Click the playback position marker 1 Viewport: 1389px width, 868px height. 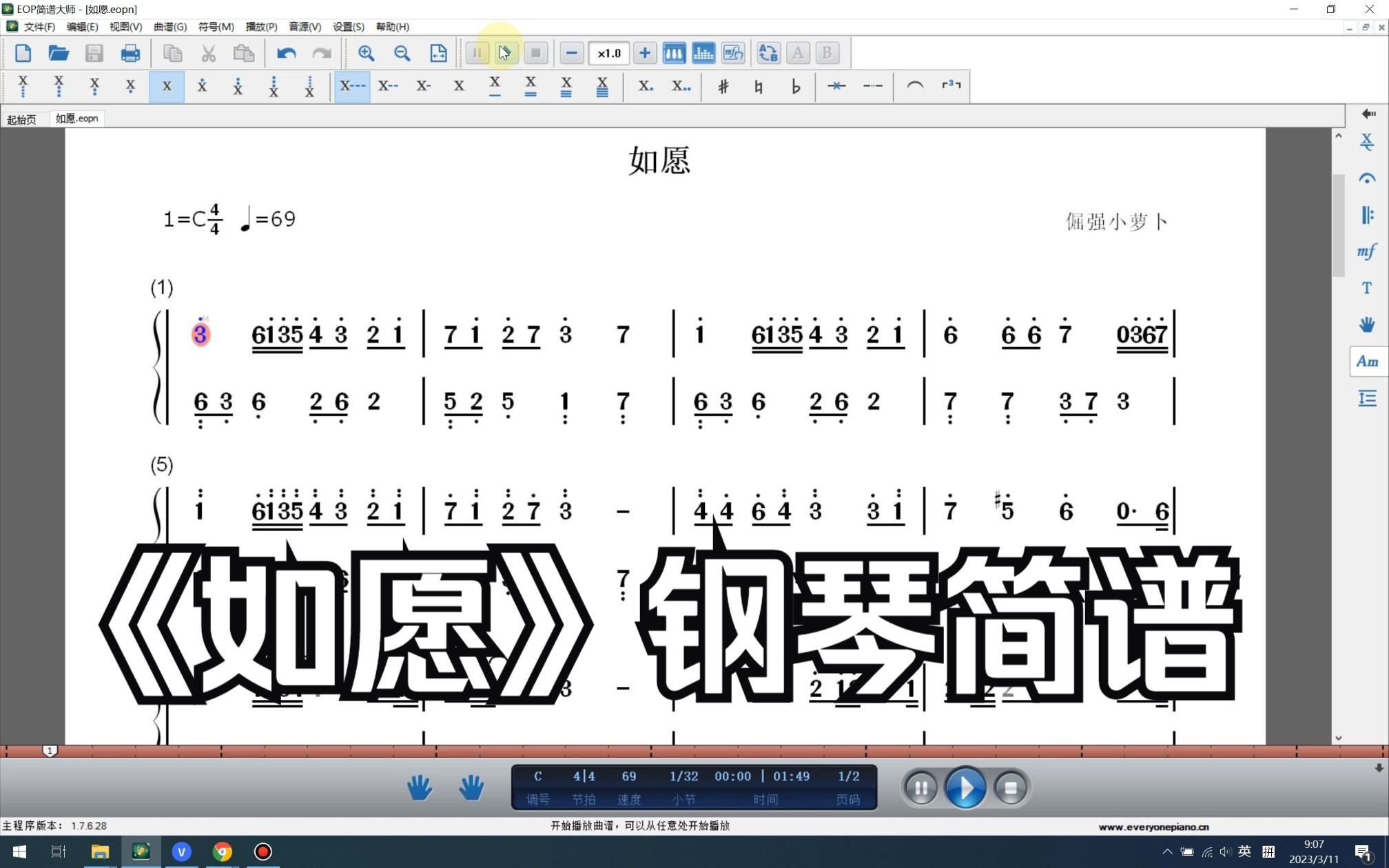click(50, 750)
